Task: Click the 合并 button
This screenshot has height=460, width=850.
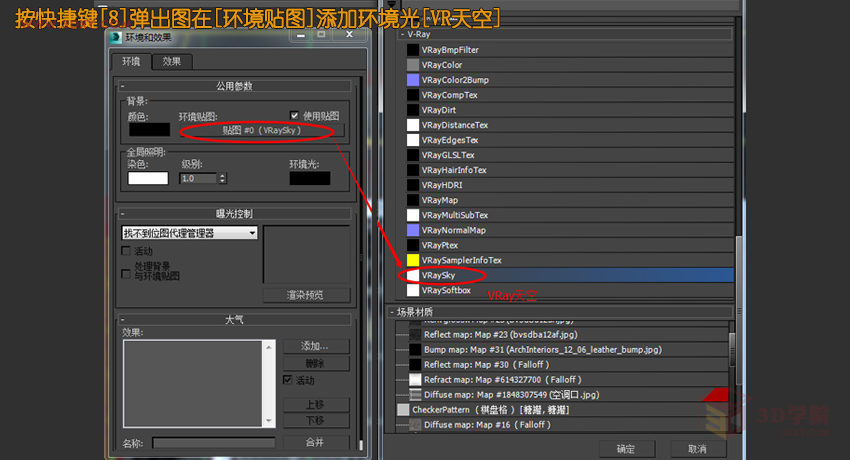Action: tap(316, 443)
